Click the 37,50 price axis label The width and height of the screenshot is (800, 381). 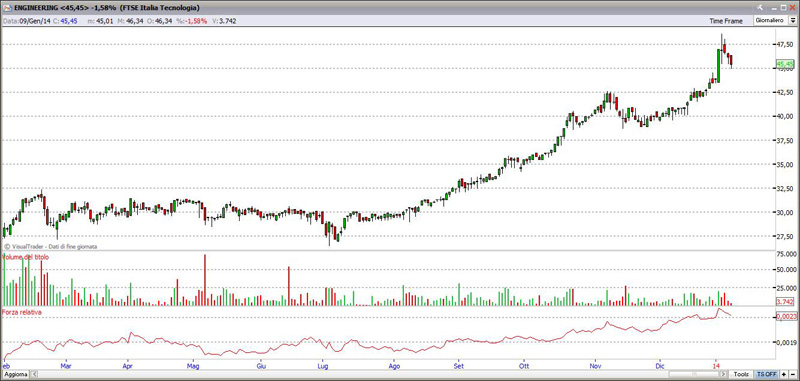(785, 140)
